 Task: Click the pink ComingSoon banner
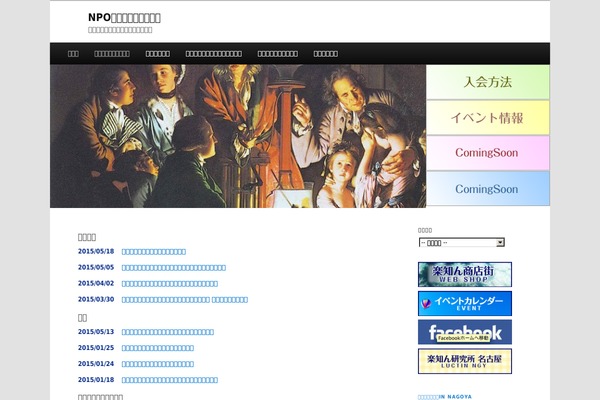click(x=488, y=153)
